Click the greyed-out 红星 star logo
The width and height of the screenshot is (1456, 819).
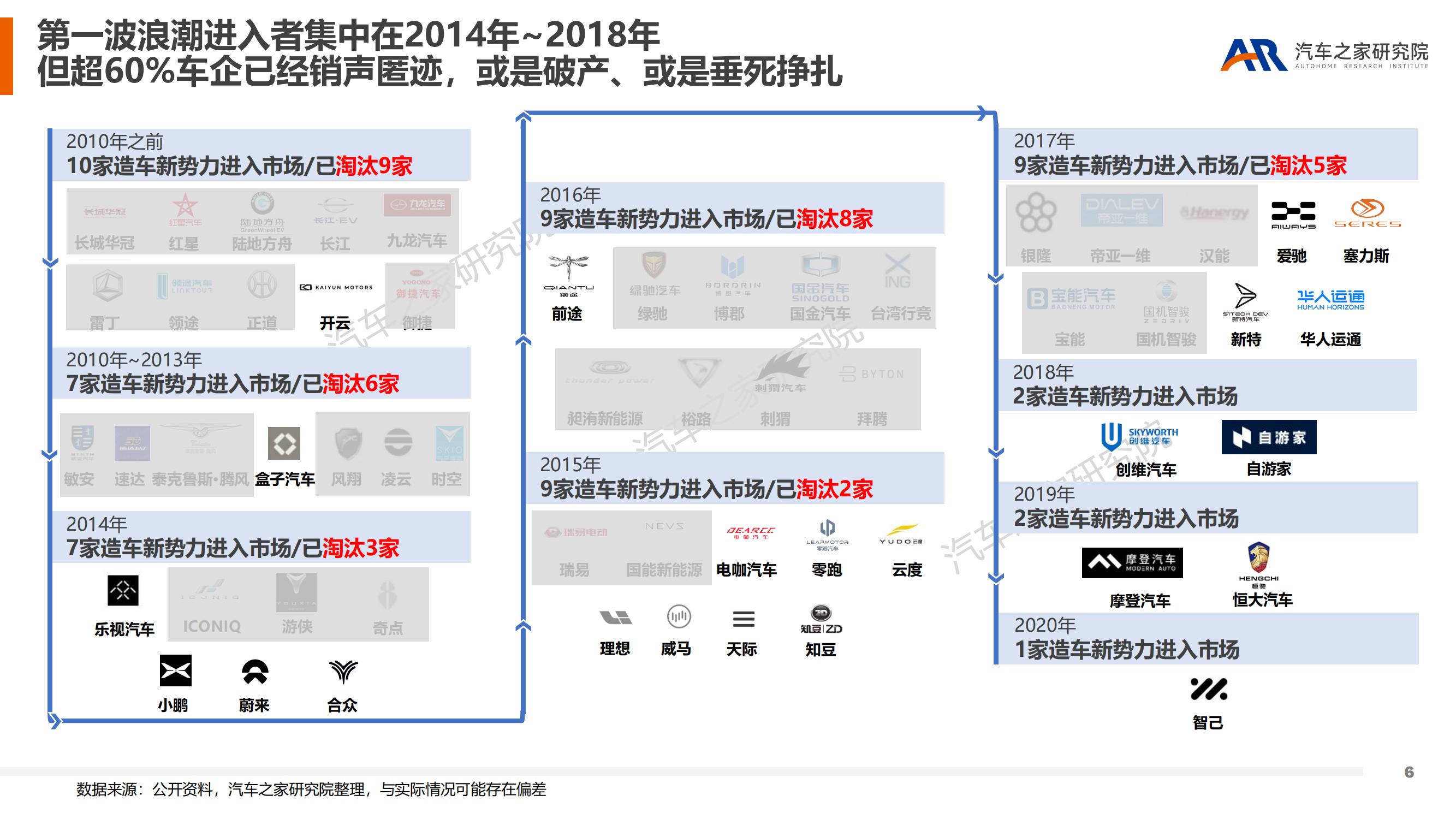(x=185, y=210)
